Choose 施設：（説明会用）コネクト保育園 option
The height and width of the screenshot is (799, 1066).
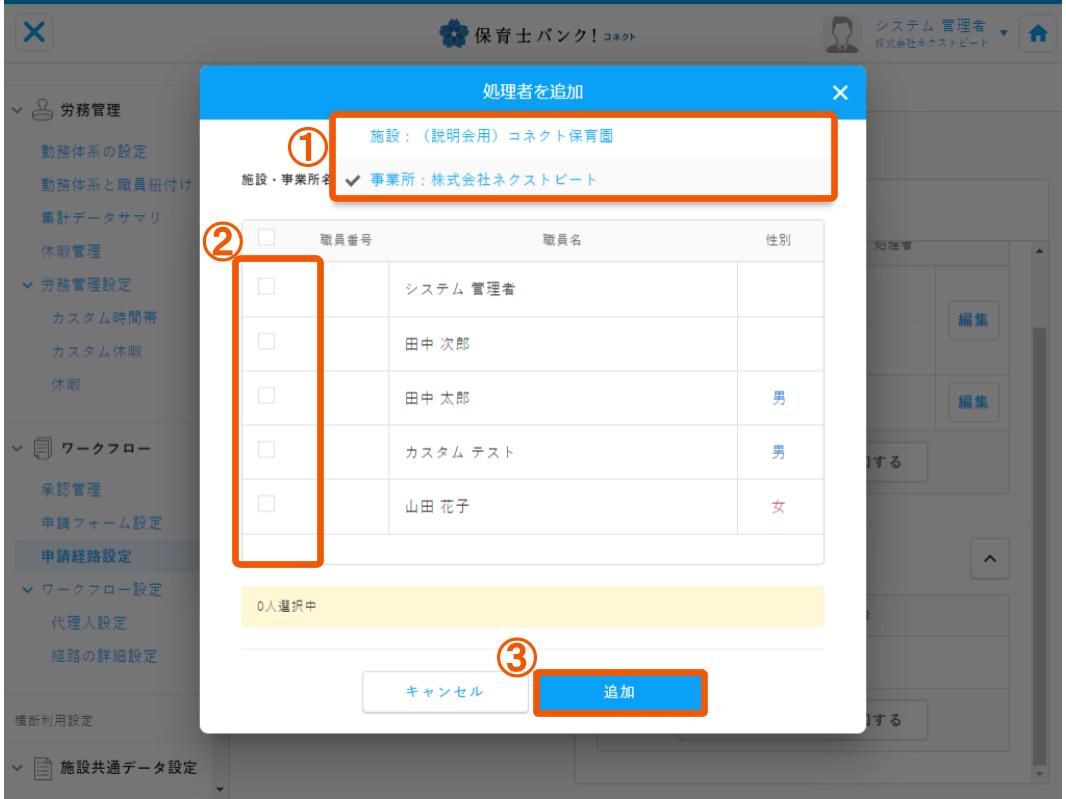pos(485,137)
